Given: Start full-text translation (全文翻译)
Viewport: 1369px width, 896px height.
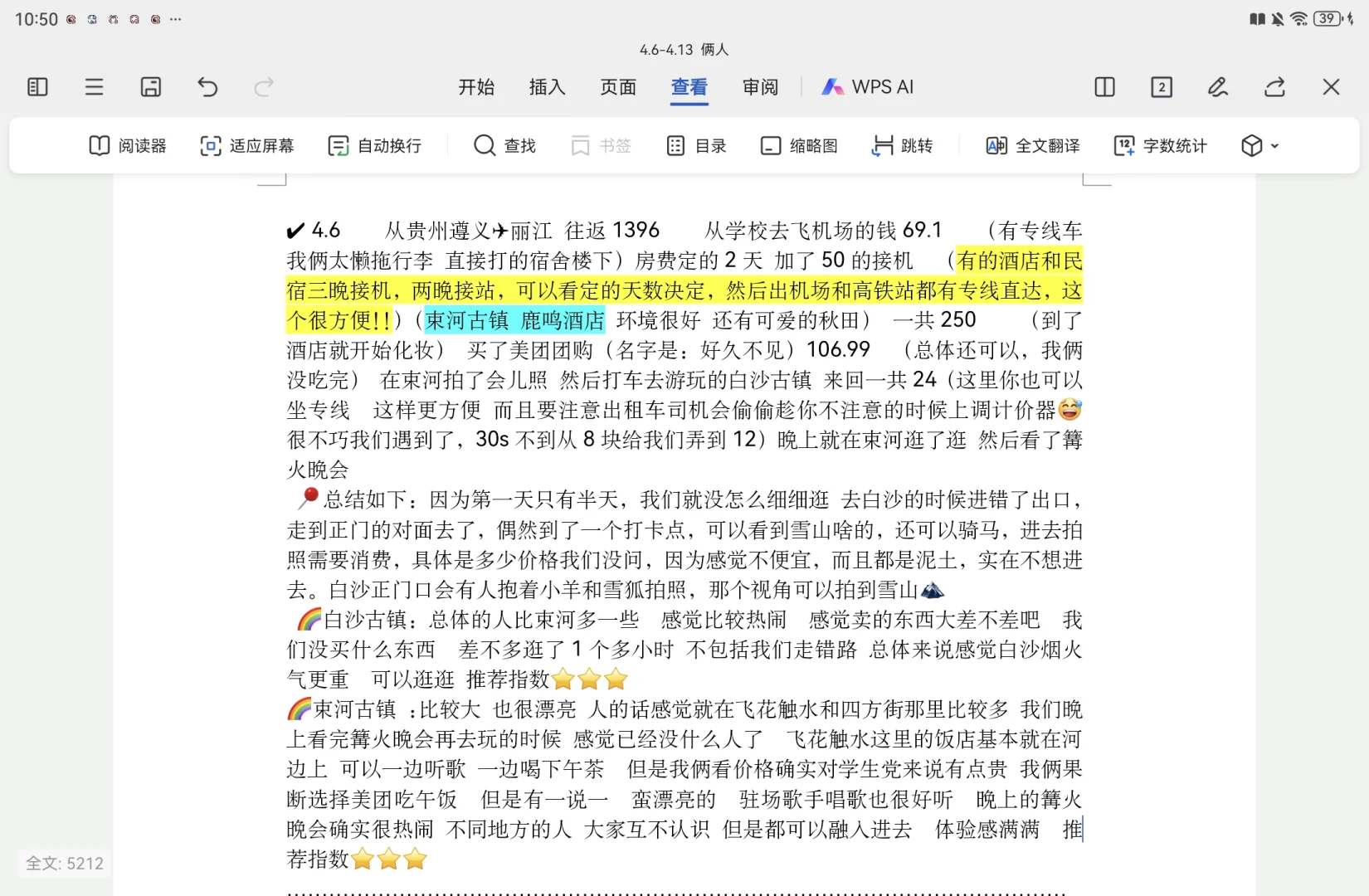Looking at the screenshot, I should 1031,145.
